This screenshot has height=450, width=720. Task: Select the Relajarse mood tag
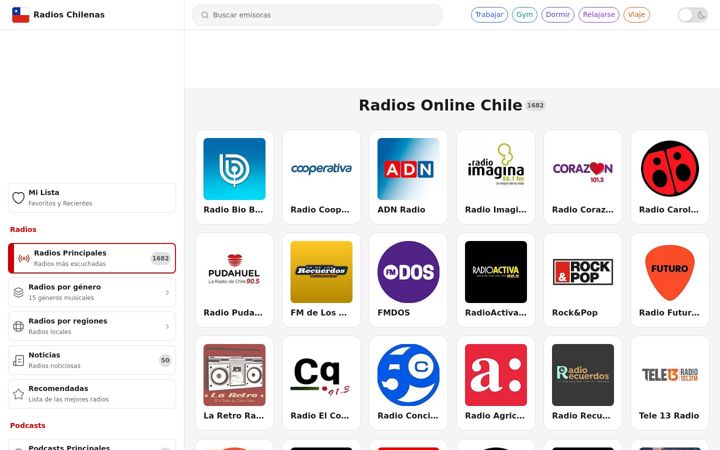(599, 15)
